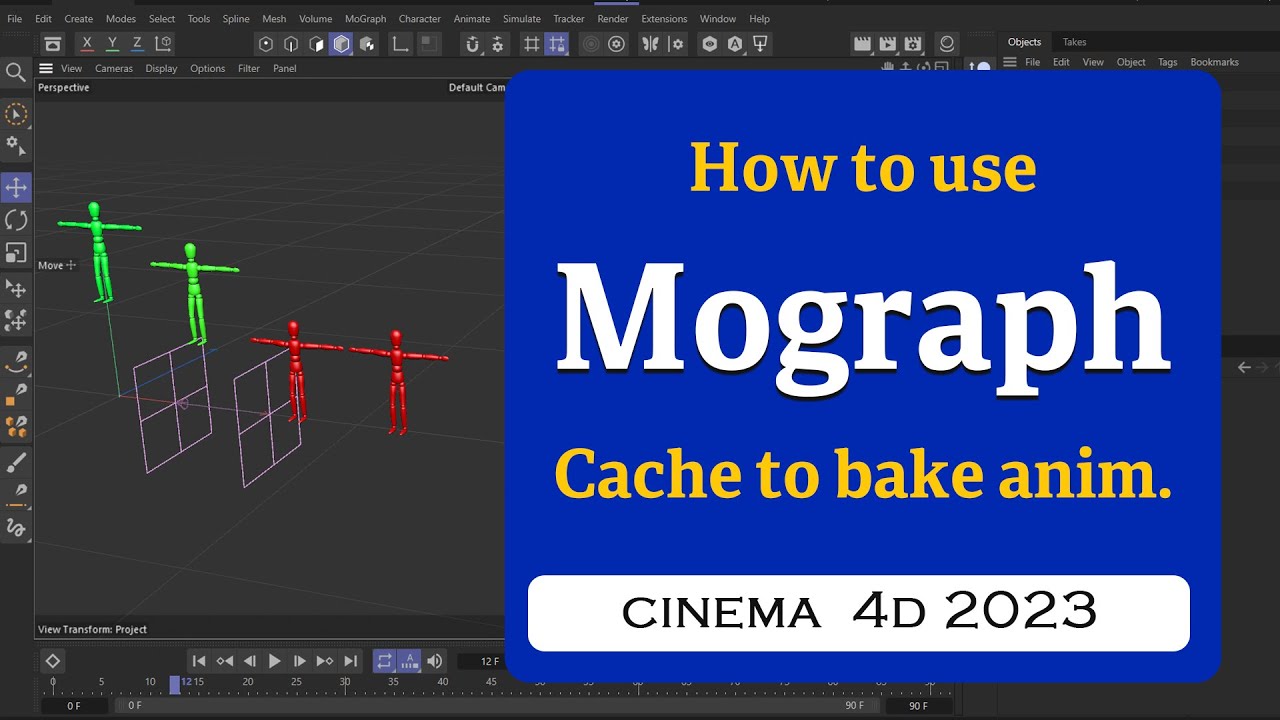The width and height of the screenshot is (1280, 720).
Task: Click the 0 F start frame field
Action: click(74, 706)
